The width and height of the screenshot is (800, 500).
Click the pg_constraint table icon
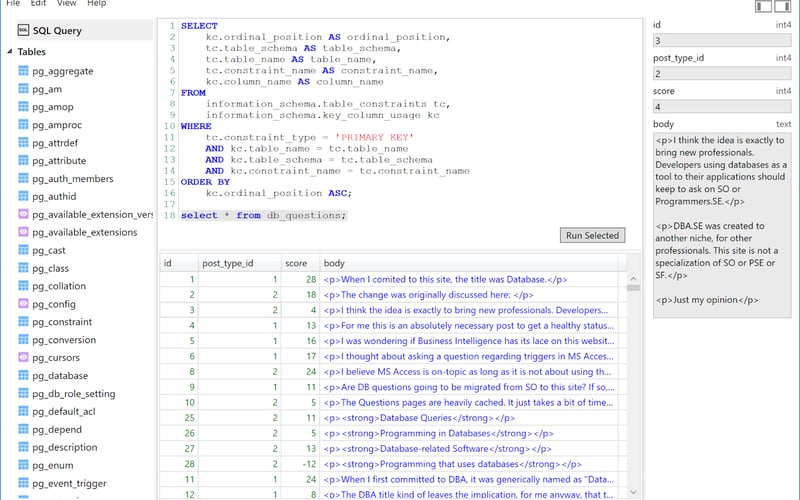tap(23, 321)
